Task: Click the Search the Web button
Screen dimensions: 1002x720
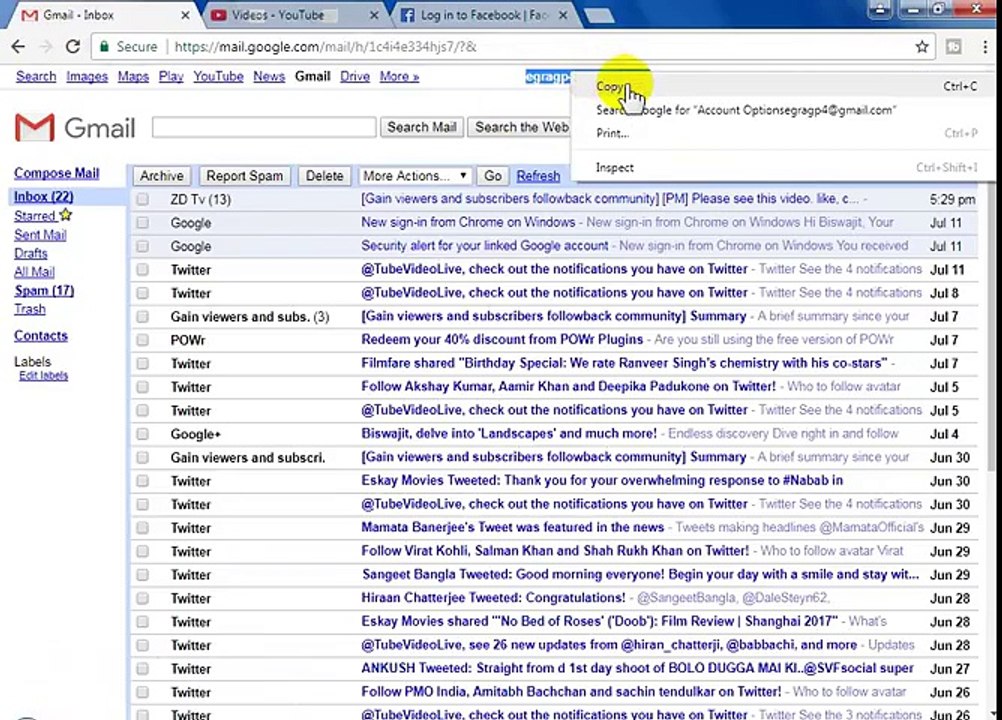Action: [x=521, y=127]
